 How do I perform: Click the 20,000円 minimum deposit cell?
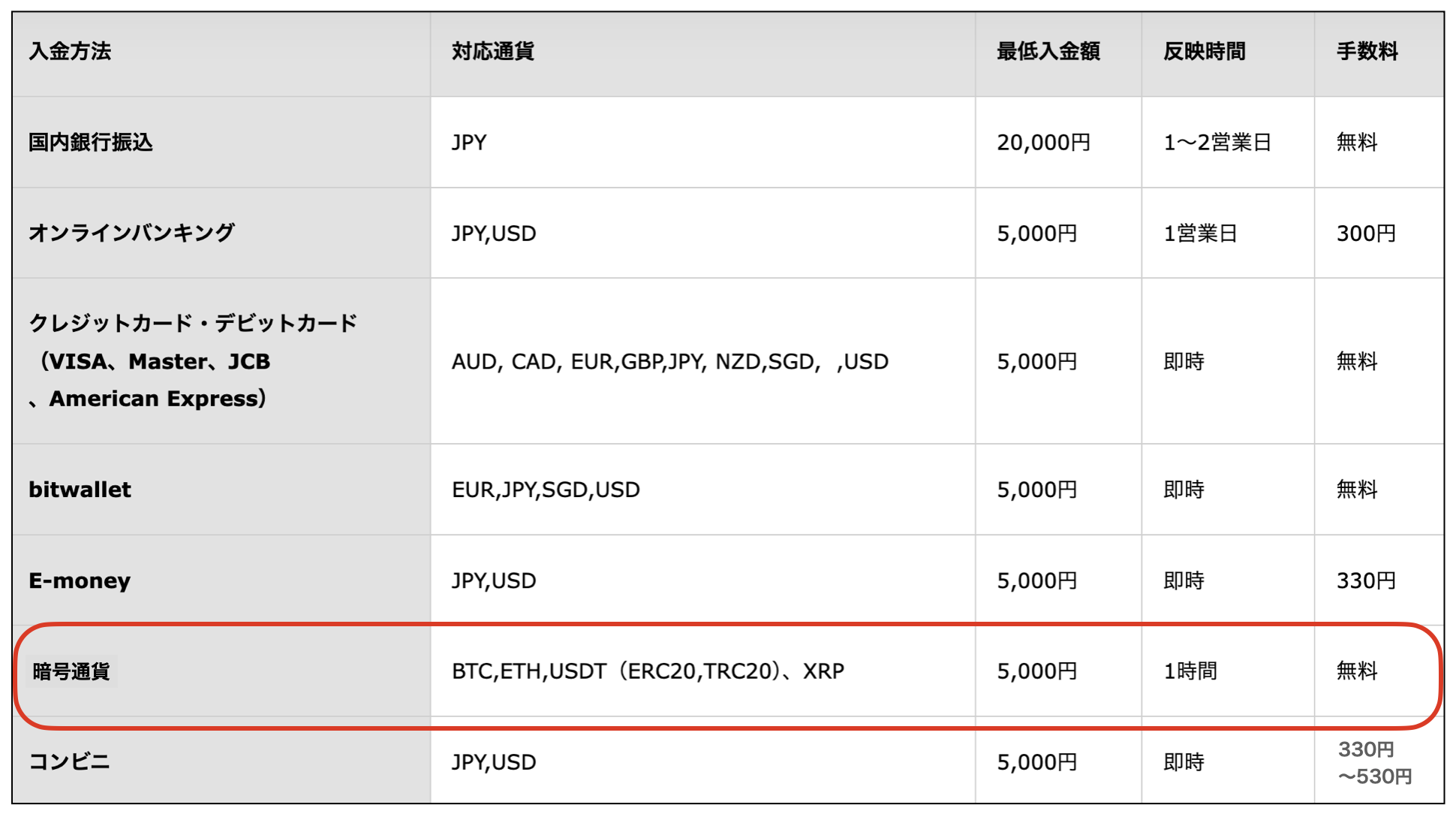tap(1043, 143)
